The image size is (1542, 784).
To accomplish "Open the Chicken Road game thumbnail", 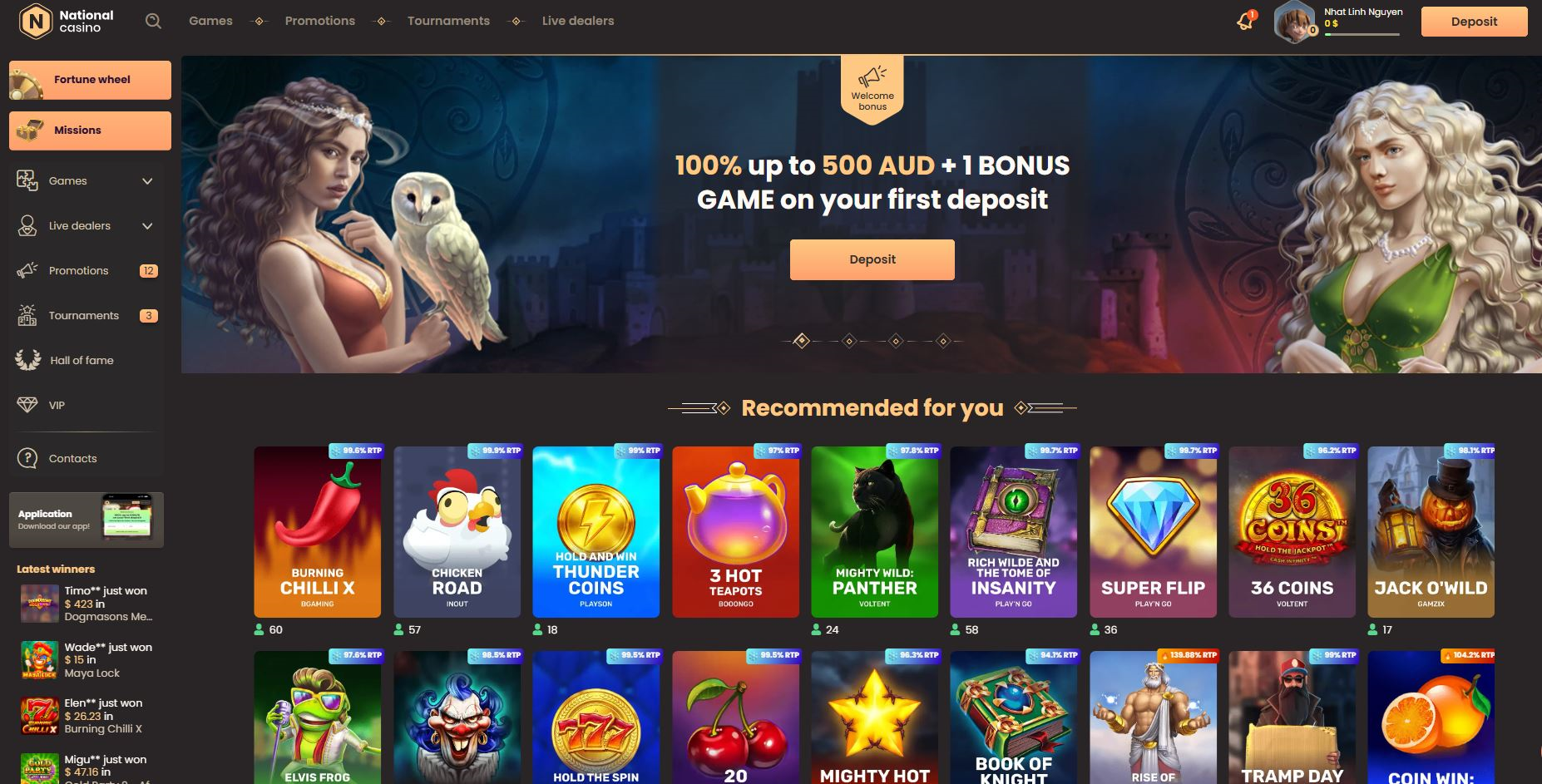I will 457,532.
